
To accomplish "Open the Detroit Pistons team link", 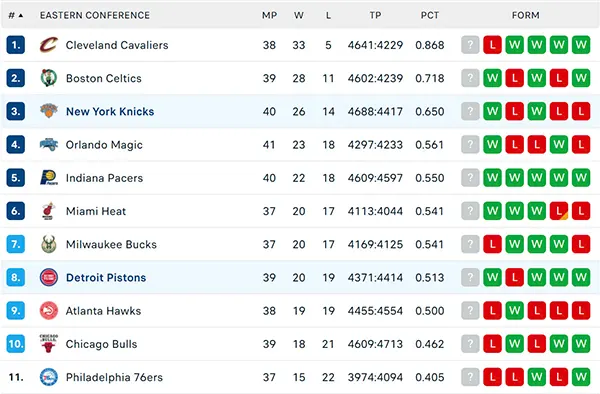I will pyautogui.click(x=106, y=278).
